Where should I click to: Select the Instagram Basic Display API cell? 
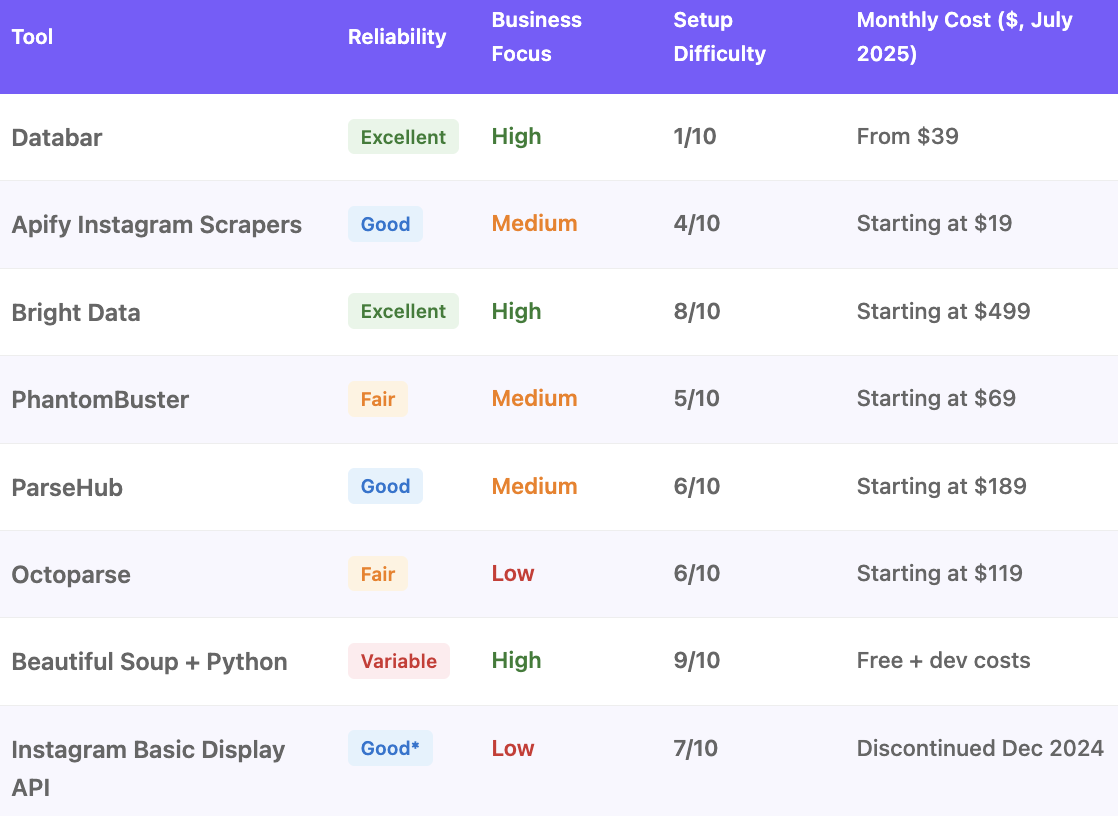click(148, 768)
